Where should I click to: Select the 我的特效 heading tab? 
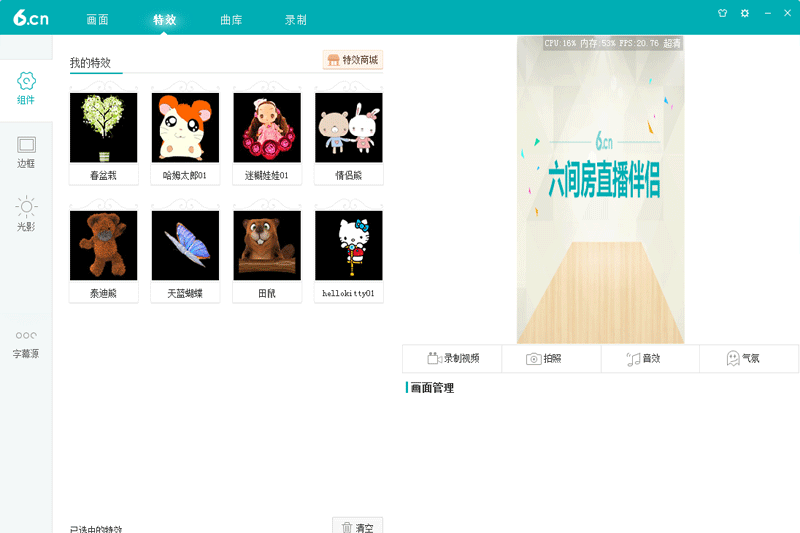click(x=90, y=63)
